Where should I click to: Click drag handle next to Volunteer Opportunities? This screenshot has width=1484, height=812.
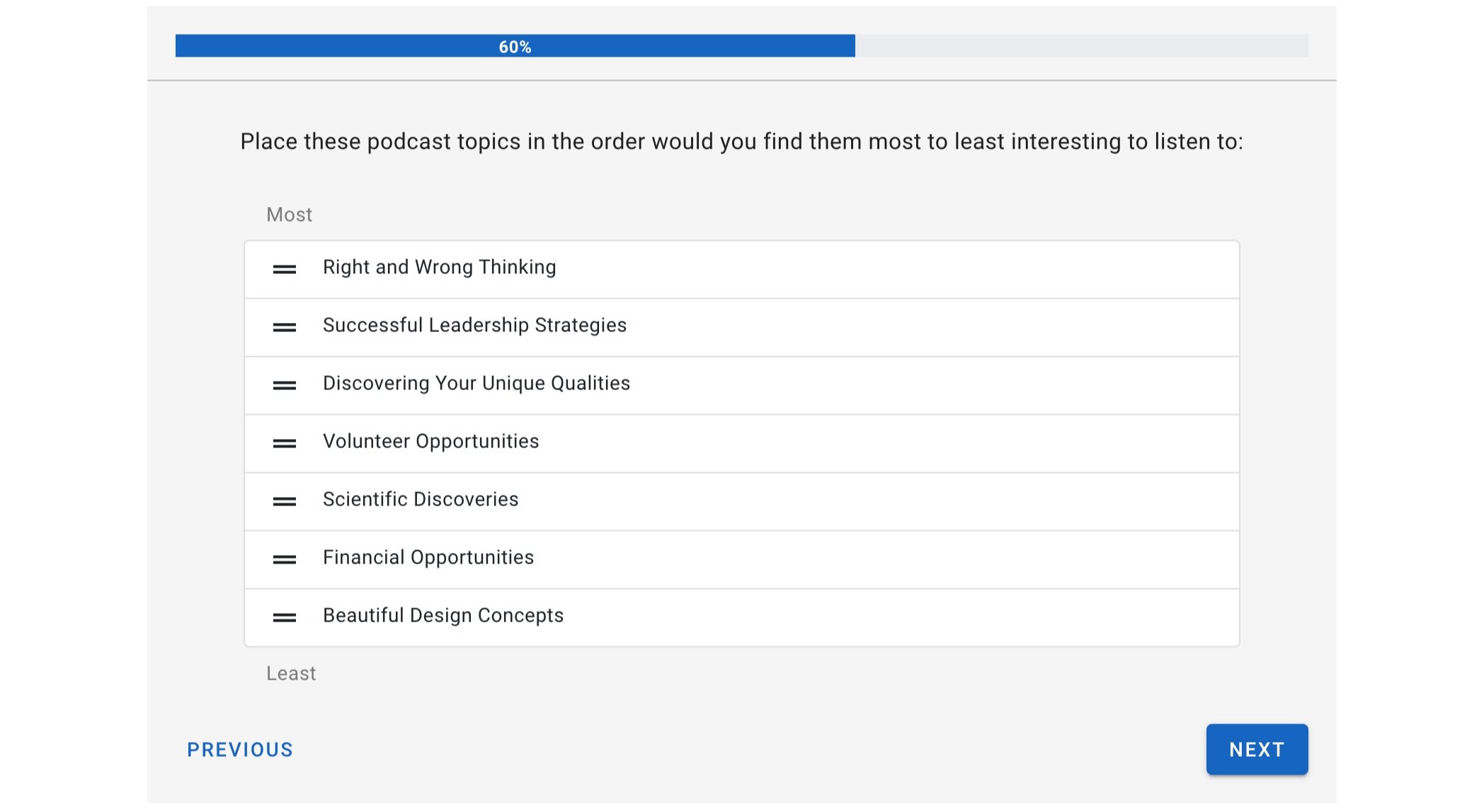[x=285, y=443]
